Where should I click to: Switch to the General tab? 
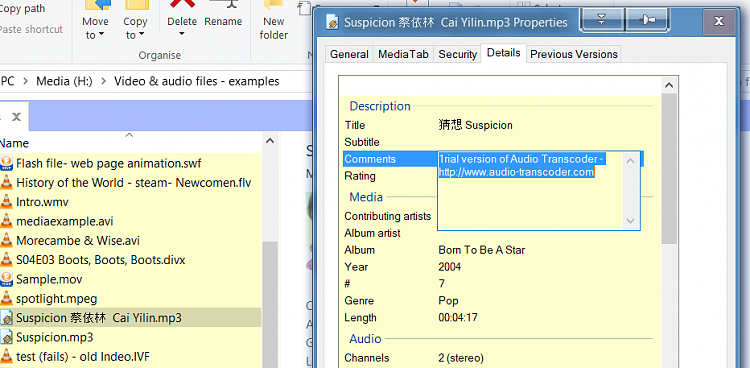[349, 54]
